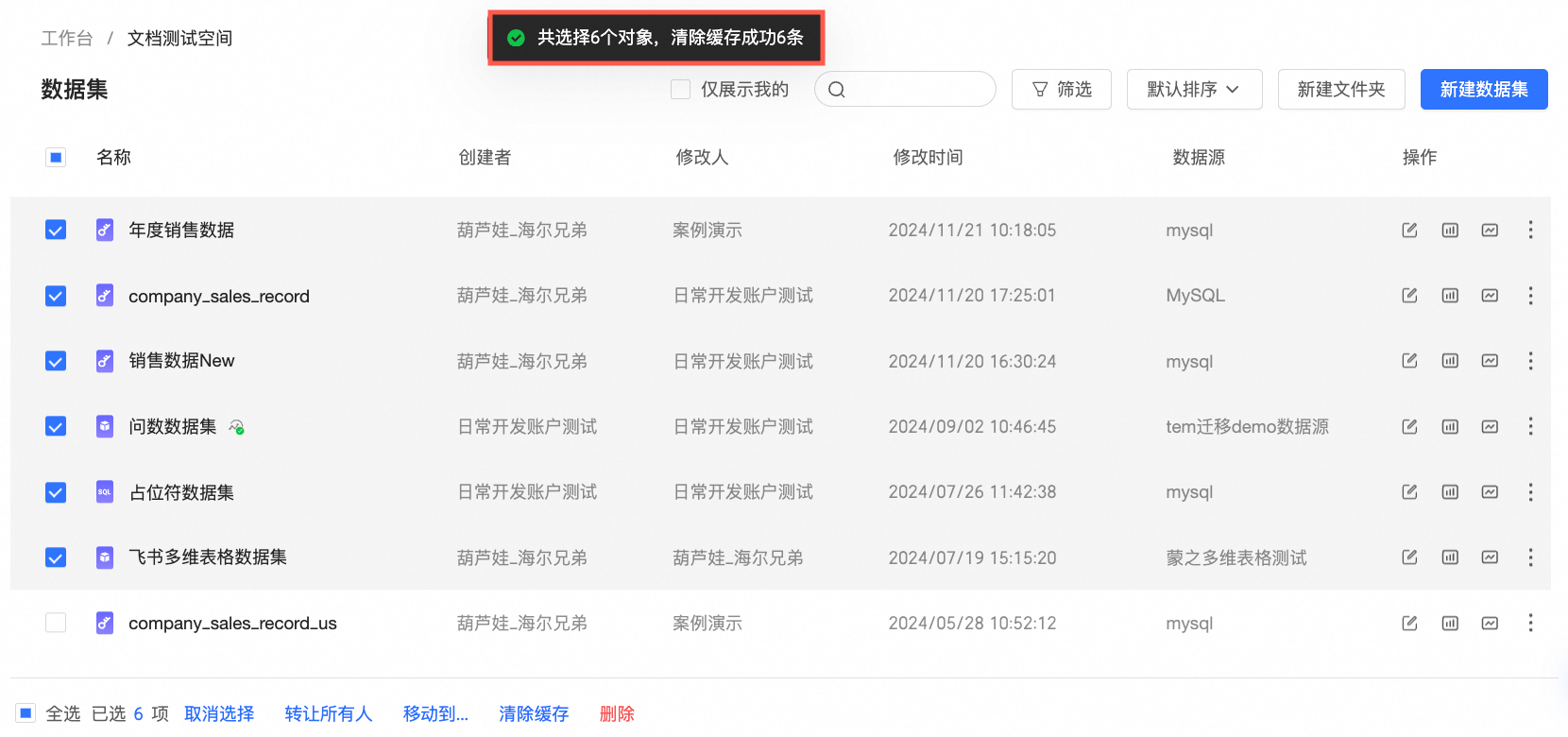The width and height of the screenshot is (1568, 737).
Task: Open more options for 年度销售数据 row
Action: (1530, 230)
